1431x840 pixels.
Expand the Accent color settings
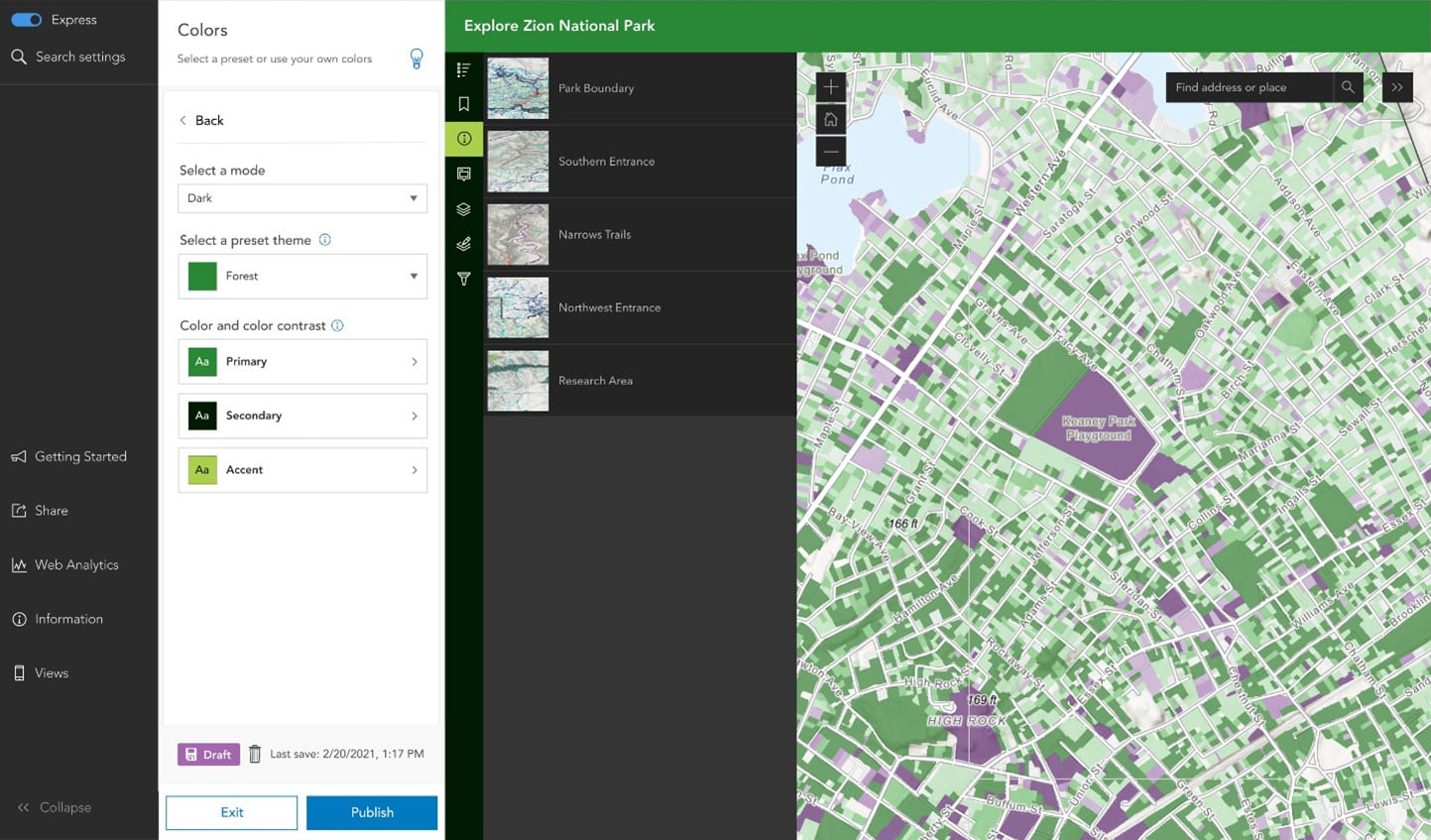pos(302,470)
